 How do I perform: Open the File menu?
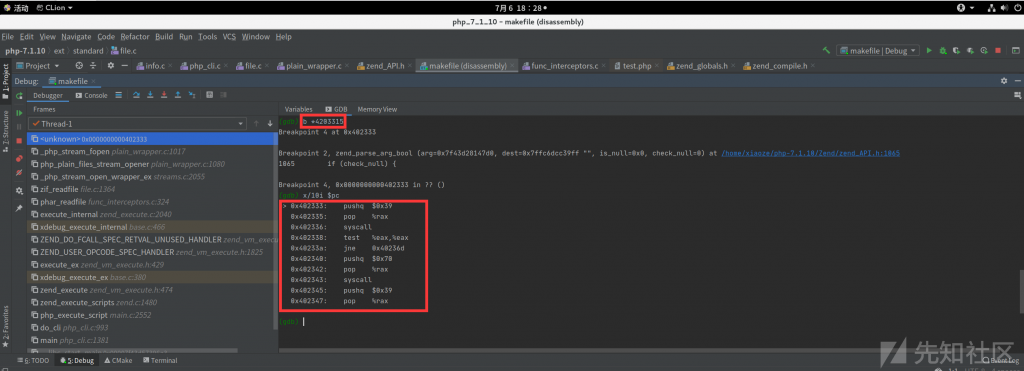(x=7, y=37)
